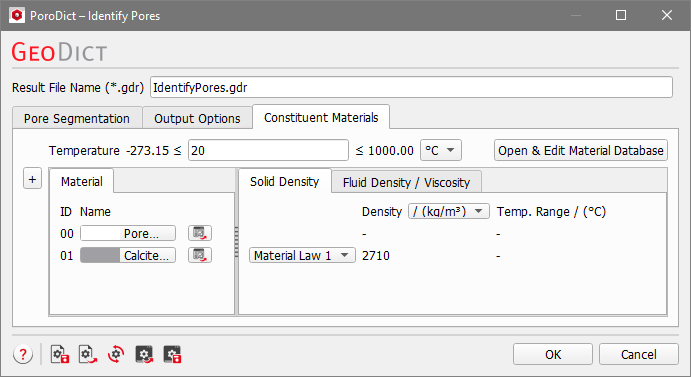Click the material ID 01

pos(67,255)
